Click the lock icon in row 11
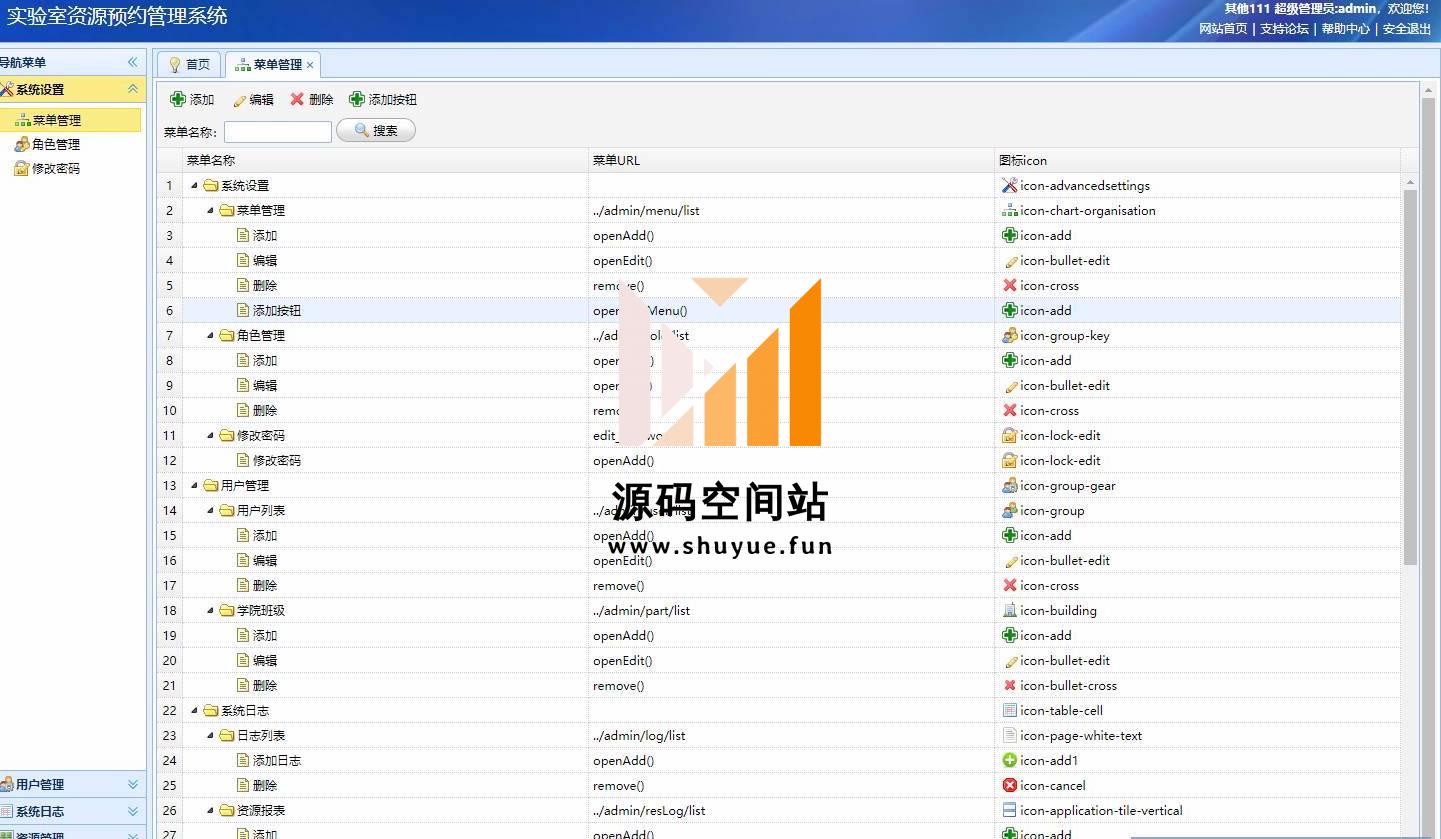The width and height of the screenshot is (1441, 839). click(1009, 435)
